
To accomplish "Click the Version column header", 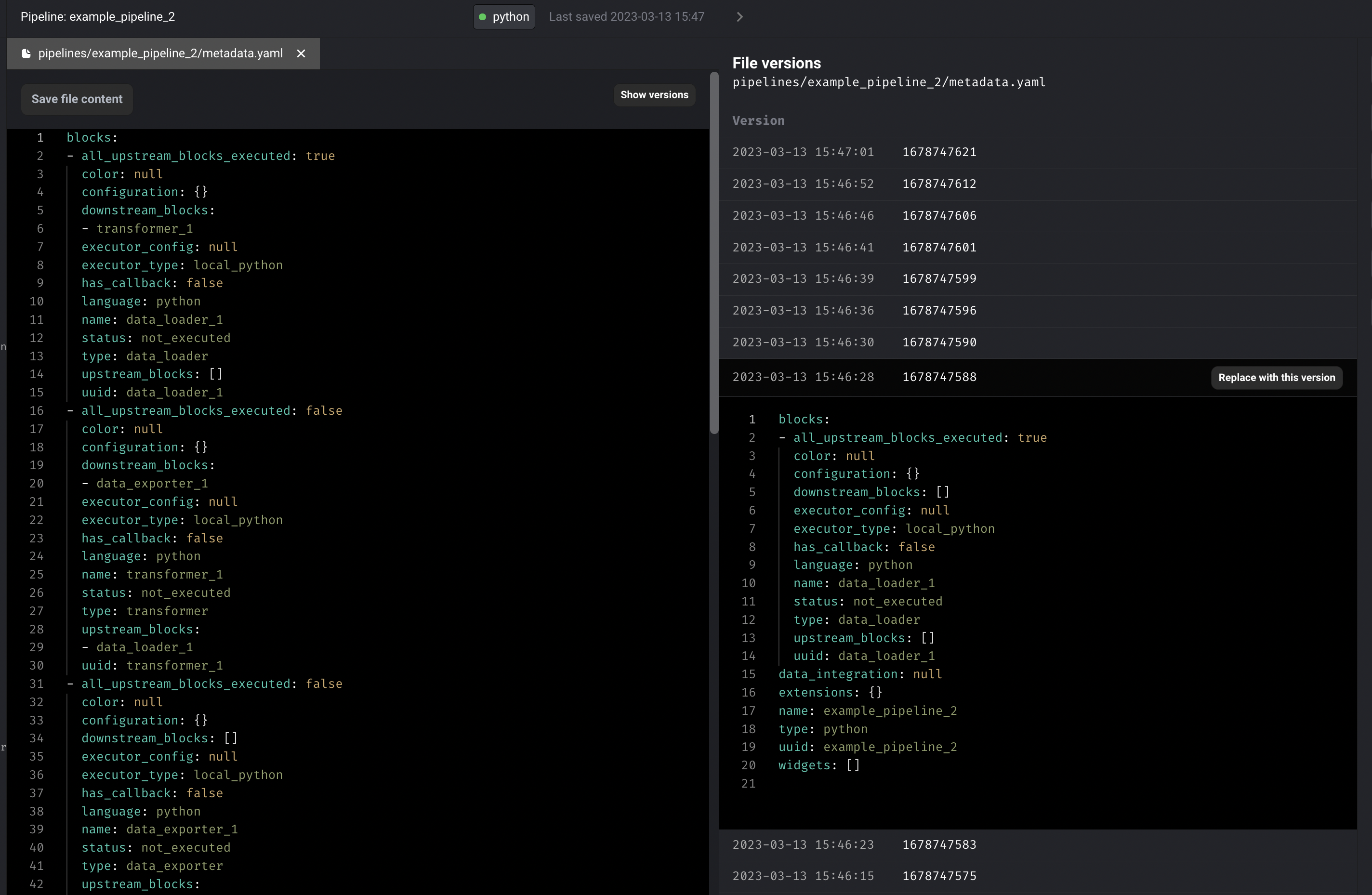I will click(758, 121).
